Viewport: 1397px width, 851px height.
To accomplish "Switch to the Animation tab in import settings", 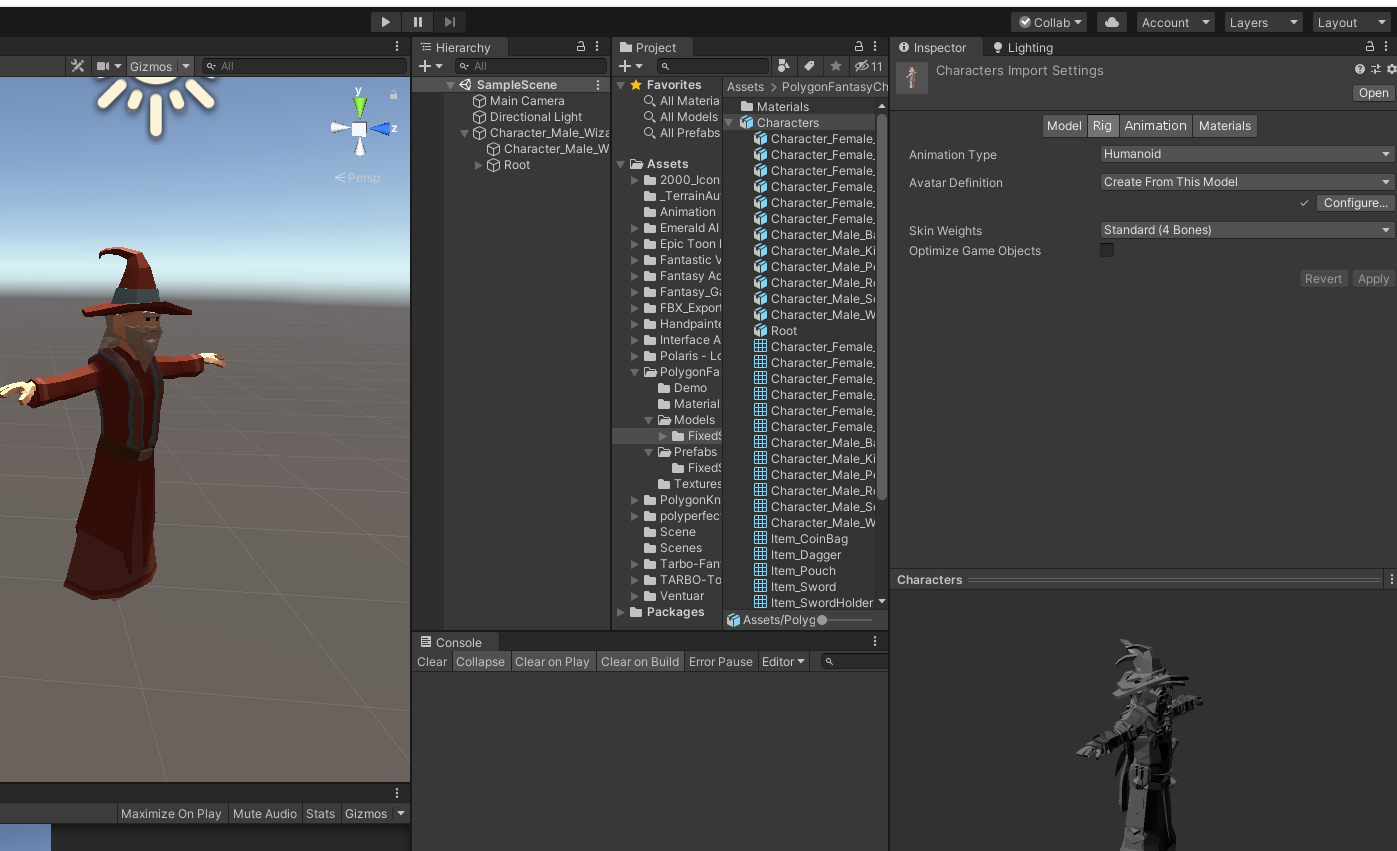I will point(1155,125).
